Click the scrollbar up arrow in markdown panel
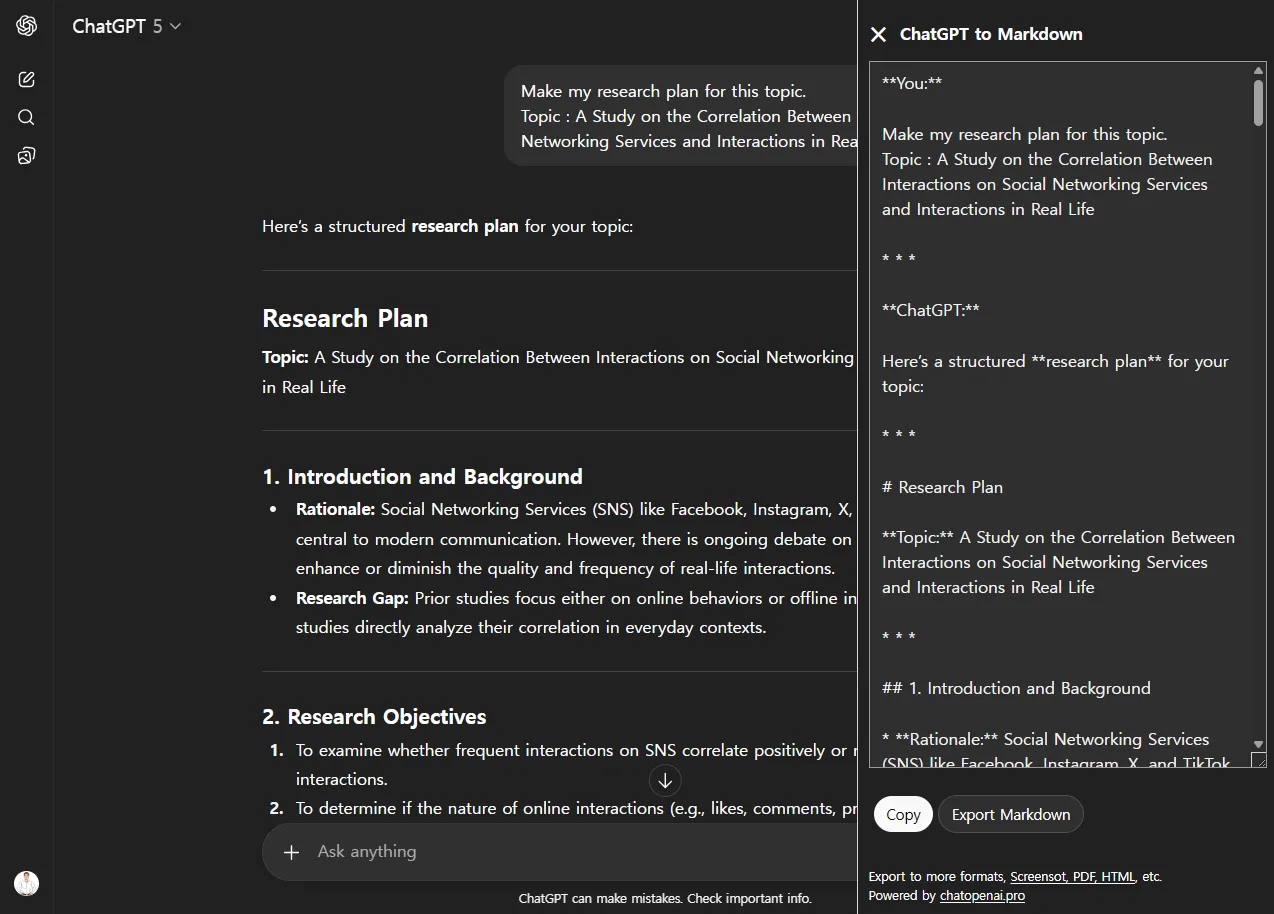 (x=1258, y=70)
